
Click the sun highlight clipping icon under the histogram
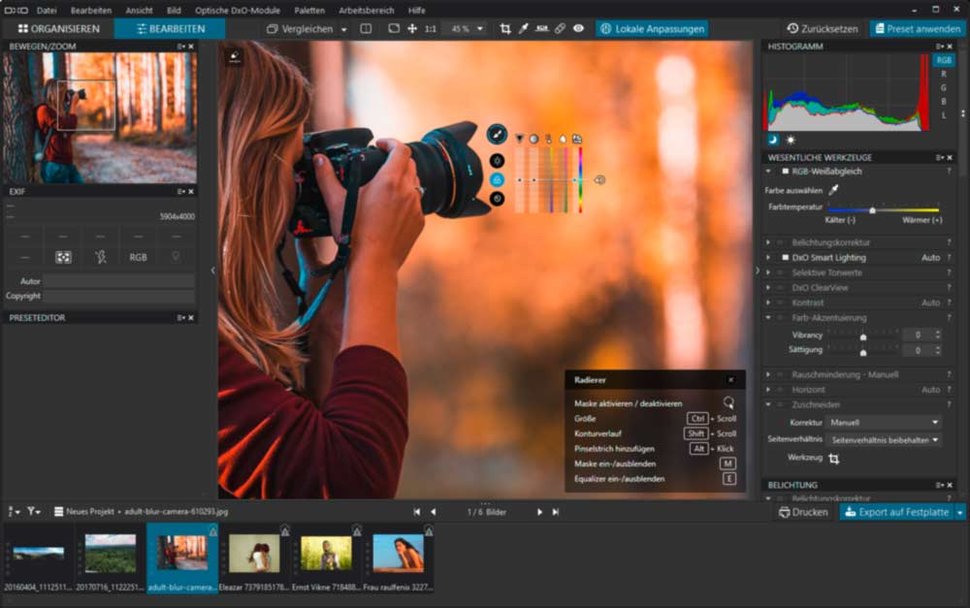(x=791, y=139)
